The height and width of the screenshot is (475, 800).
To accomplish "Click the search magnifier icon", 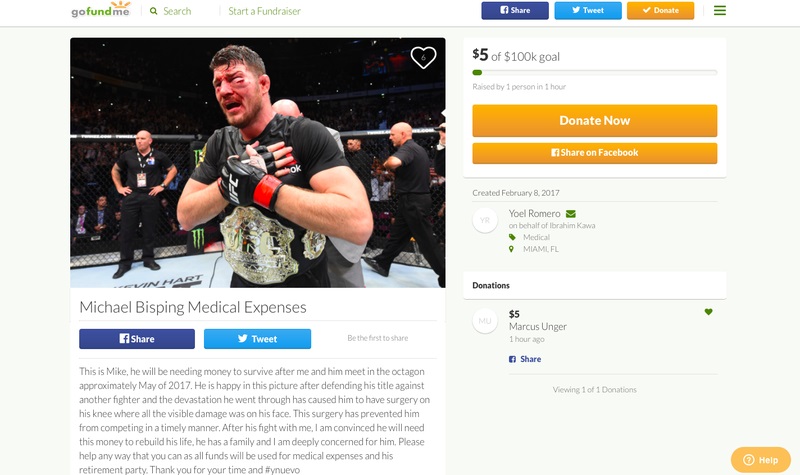I will coord(153,11).
